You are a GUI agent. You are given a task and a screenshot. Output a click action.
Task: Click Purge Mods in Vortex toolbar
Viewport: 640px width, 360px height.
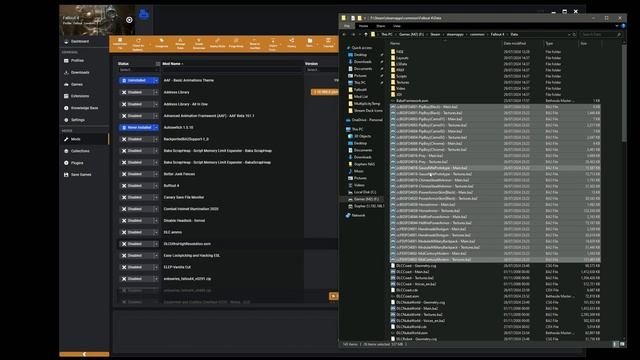coord(236,43)
